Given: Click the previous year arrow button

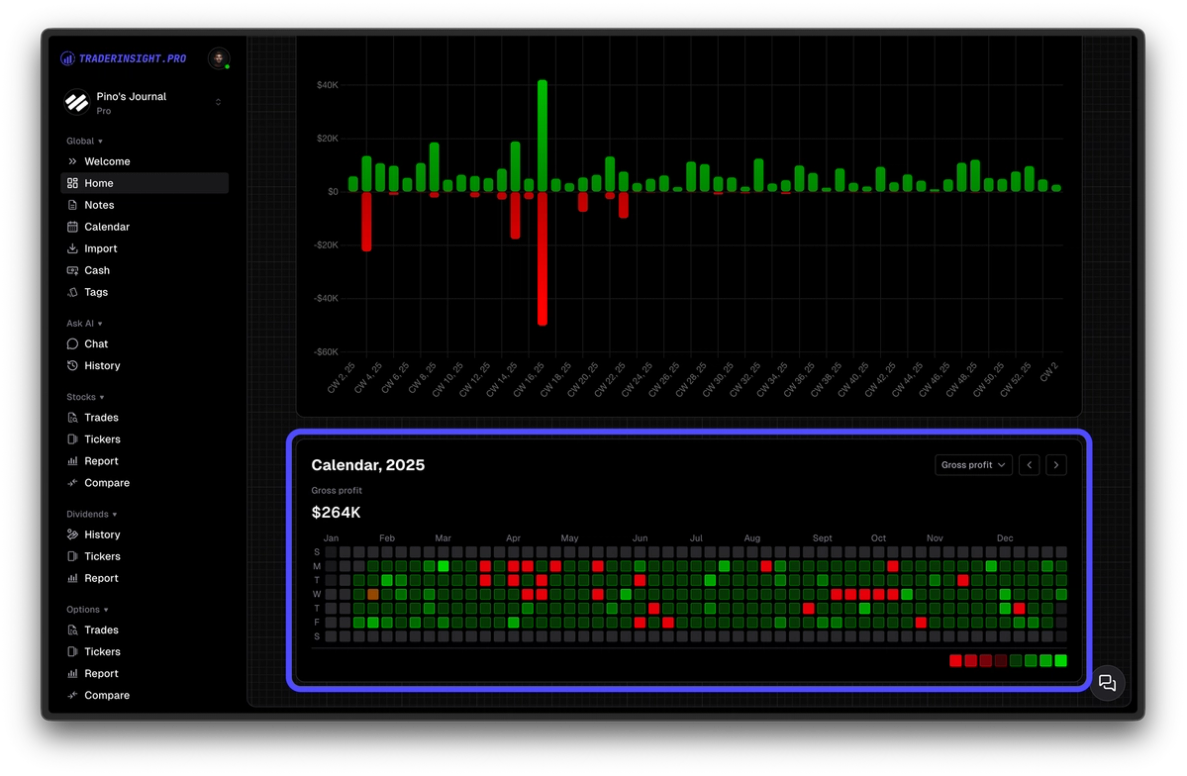Looking at the screenshot, I should (x=1028, y=464).
